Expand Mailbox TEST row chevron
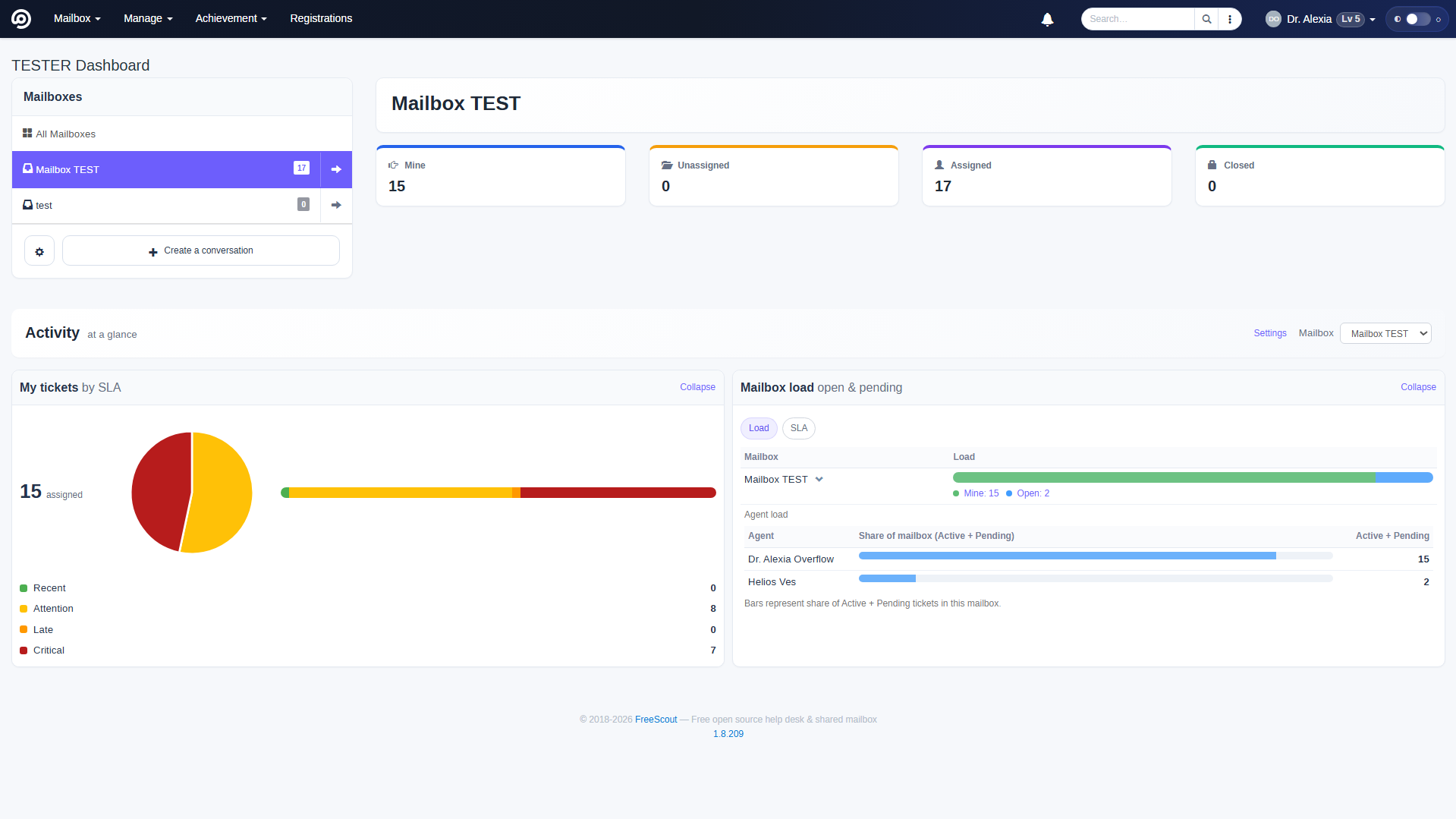The height and width of the screenshot is (819, 1456). [x=819, y=479]
